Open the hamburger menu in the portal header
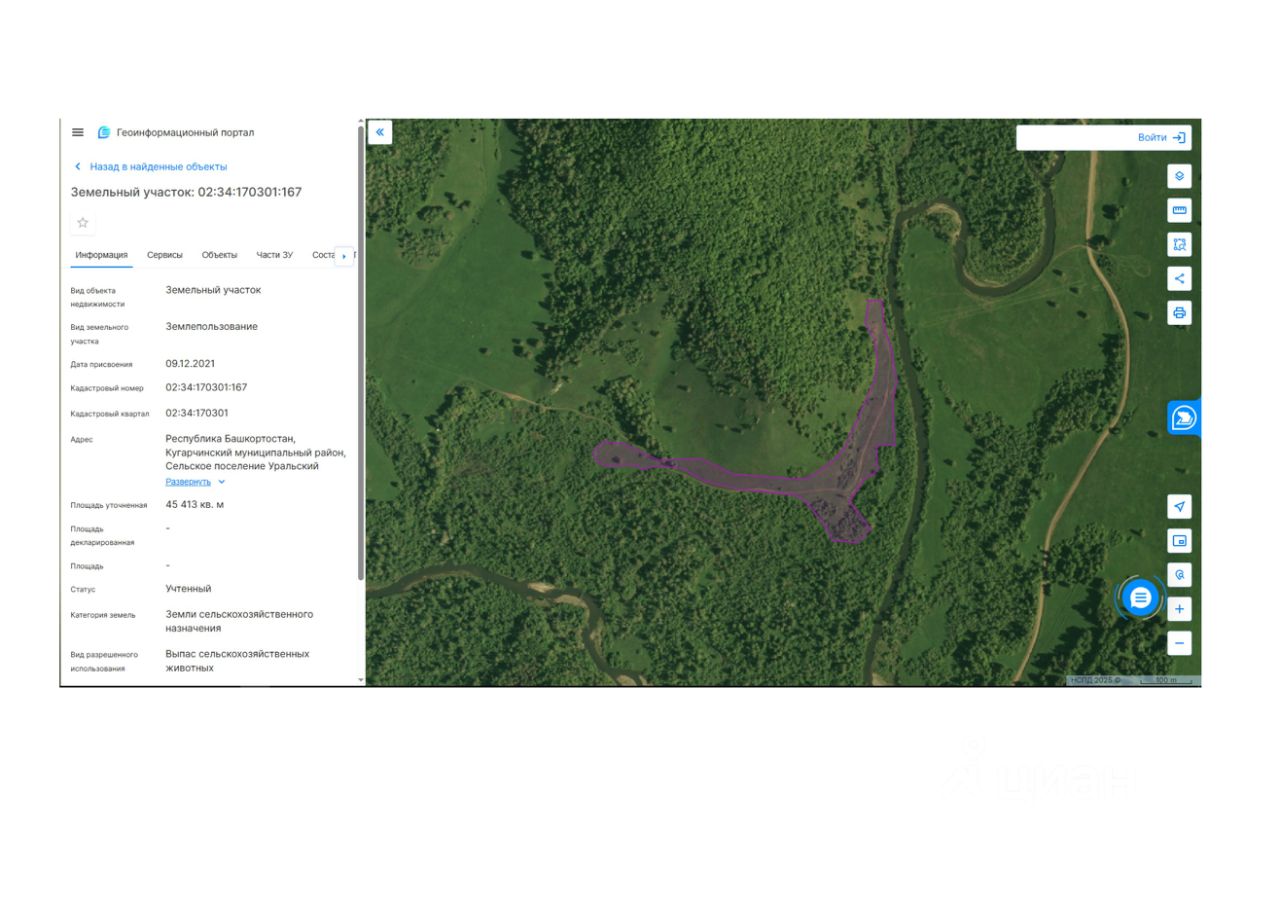The height and width of the screenshot is (905, 1280). point(78,132)
